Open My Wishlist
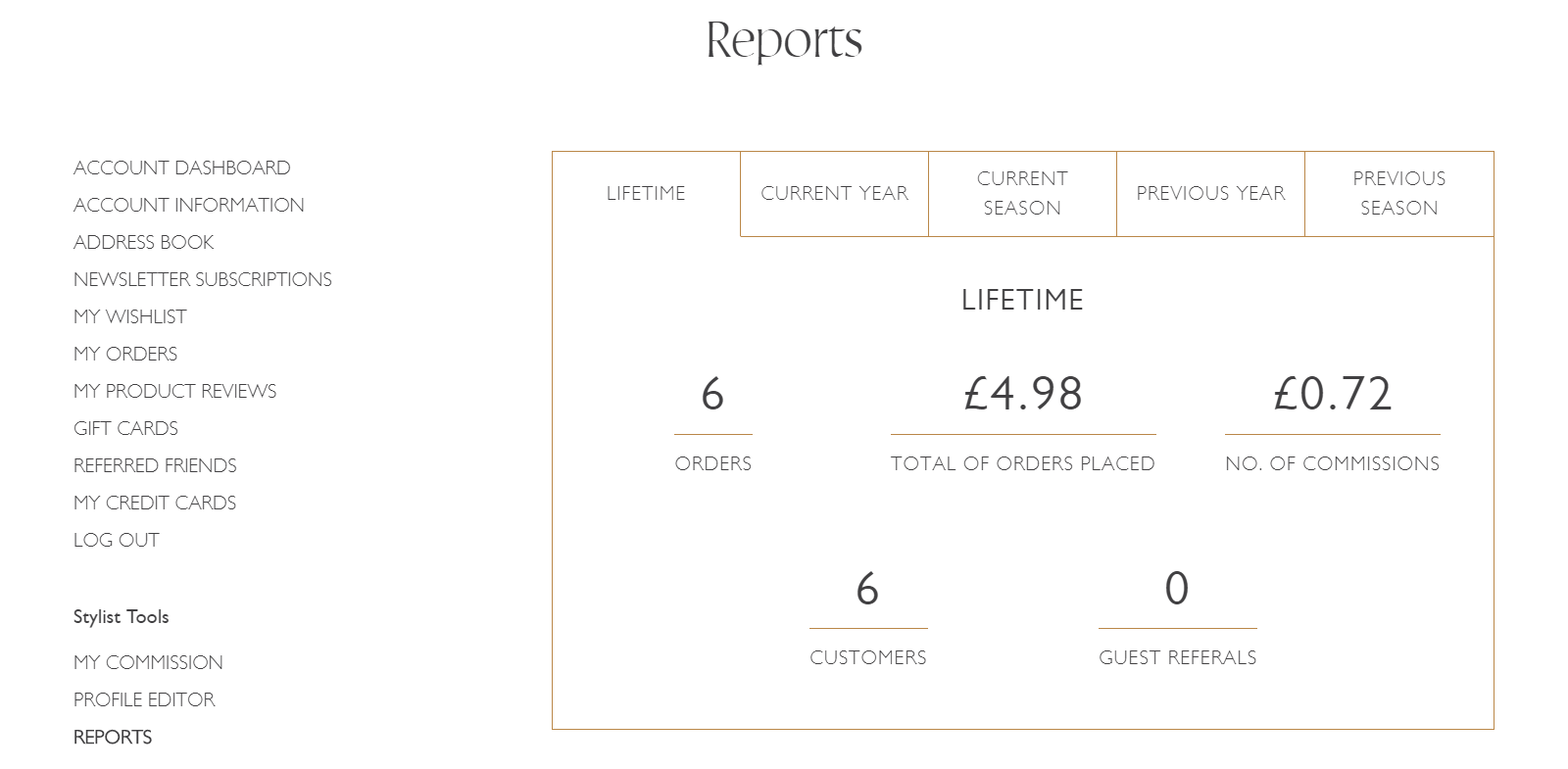This screenshot has width=1568, height=769. click(129, 316)
